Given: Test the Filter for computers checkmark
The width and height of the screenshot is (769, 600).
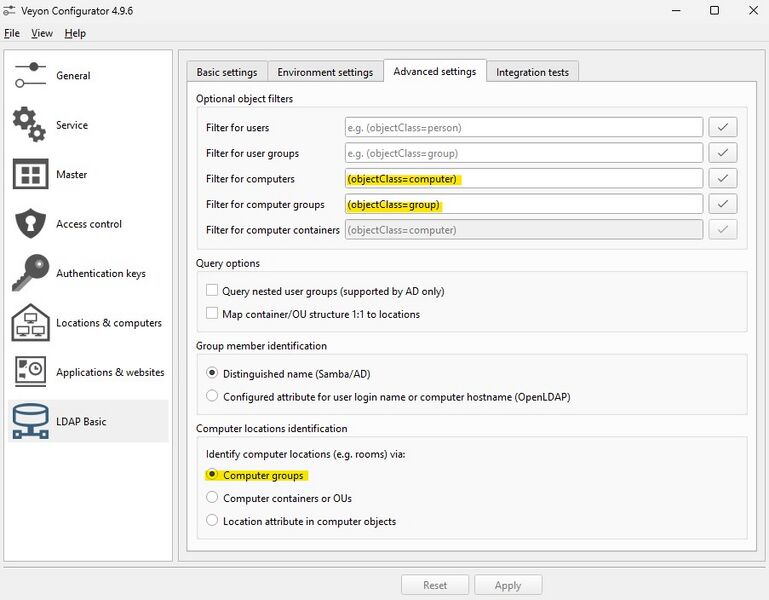Looking at the screenshot, I should pos(722,179).
